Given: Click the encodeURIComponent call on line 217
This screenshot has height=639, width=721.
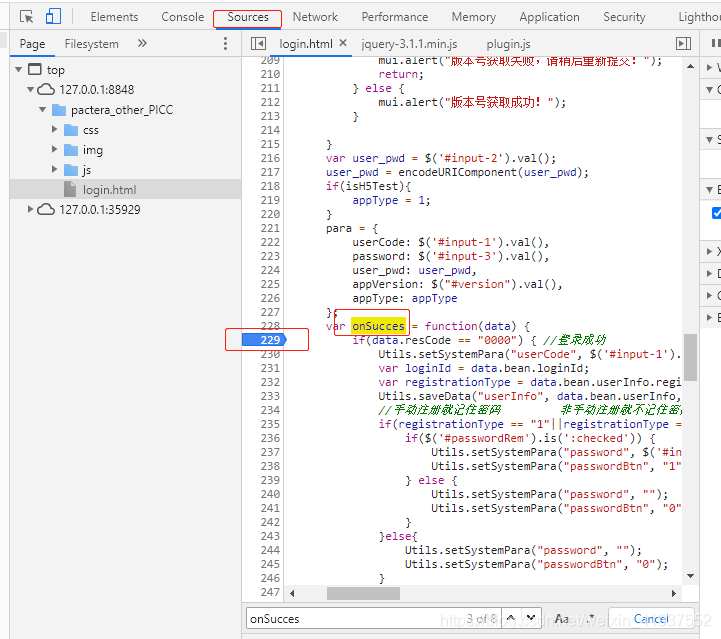Looking at the screenshot, I should coord(457,172).
